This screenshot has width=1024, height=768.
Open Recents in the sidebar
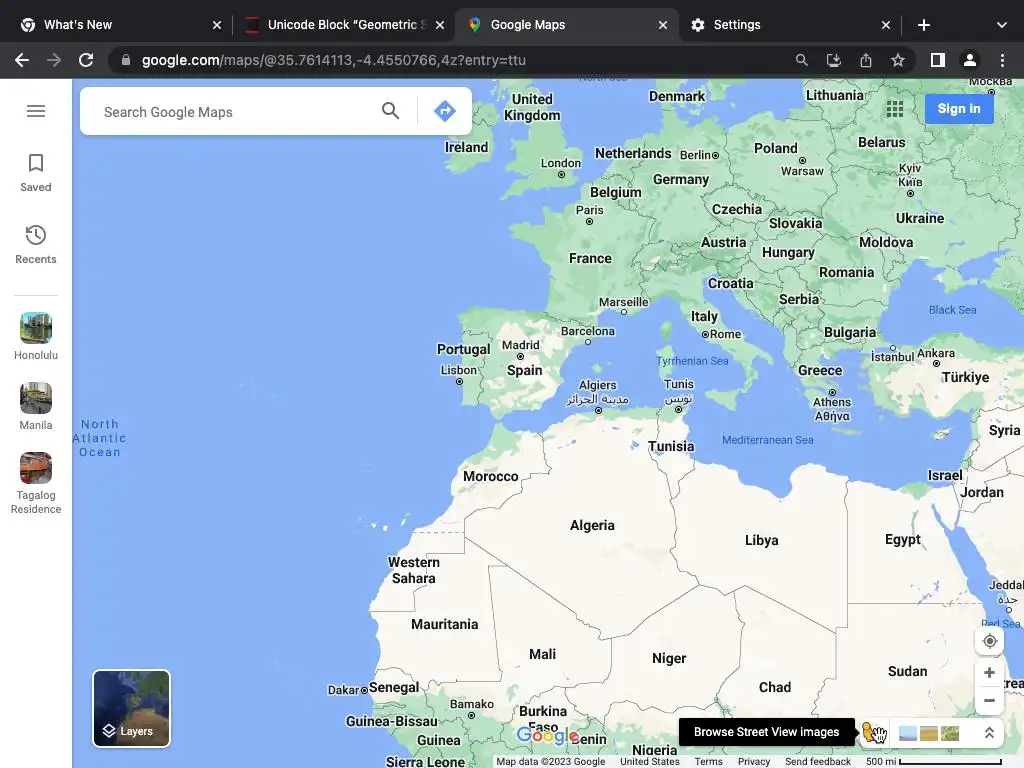(x=36, y=245)
